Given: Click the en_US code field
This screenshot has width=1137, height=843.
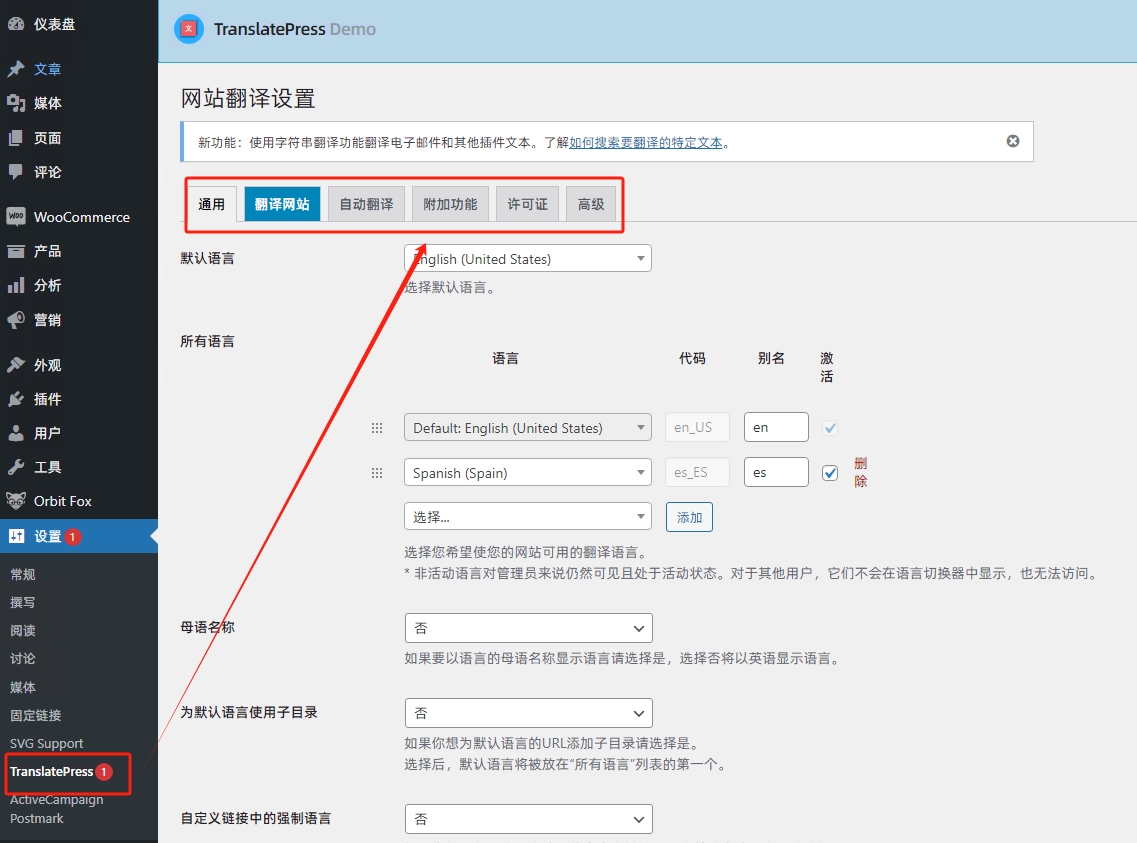Looking at the screenshot, I should [697, 427].
